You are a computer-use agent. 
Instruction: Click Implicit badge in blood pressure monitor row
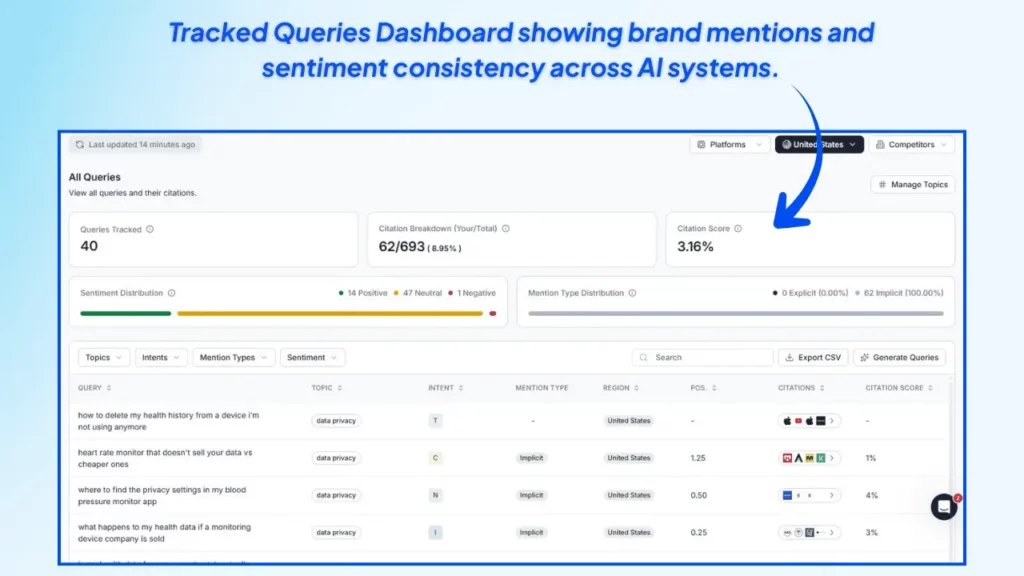pyautogui.click(x=531, y=496)
